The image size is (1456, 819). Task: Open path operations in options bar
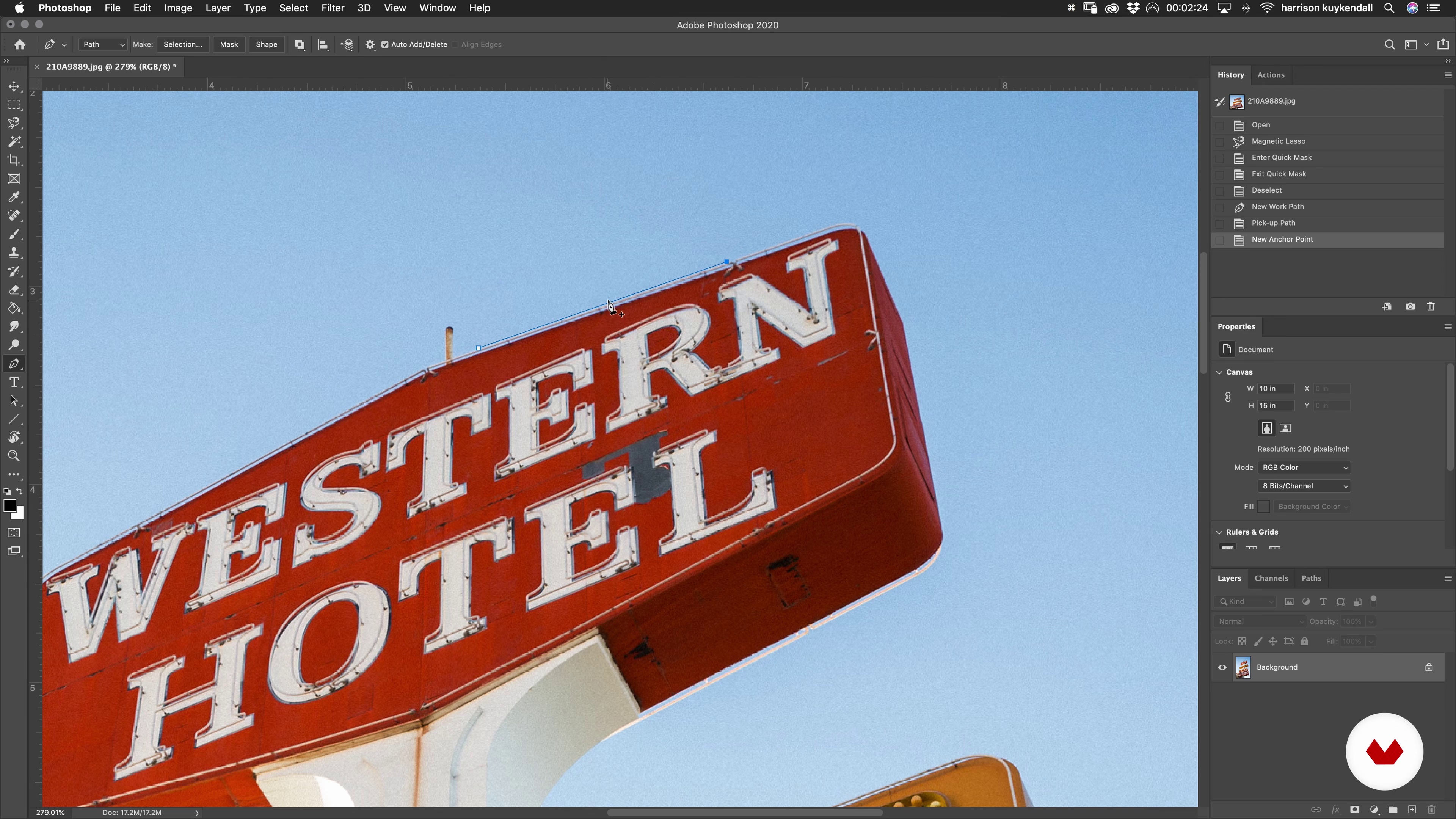(300, 45)
